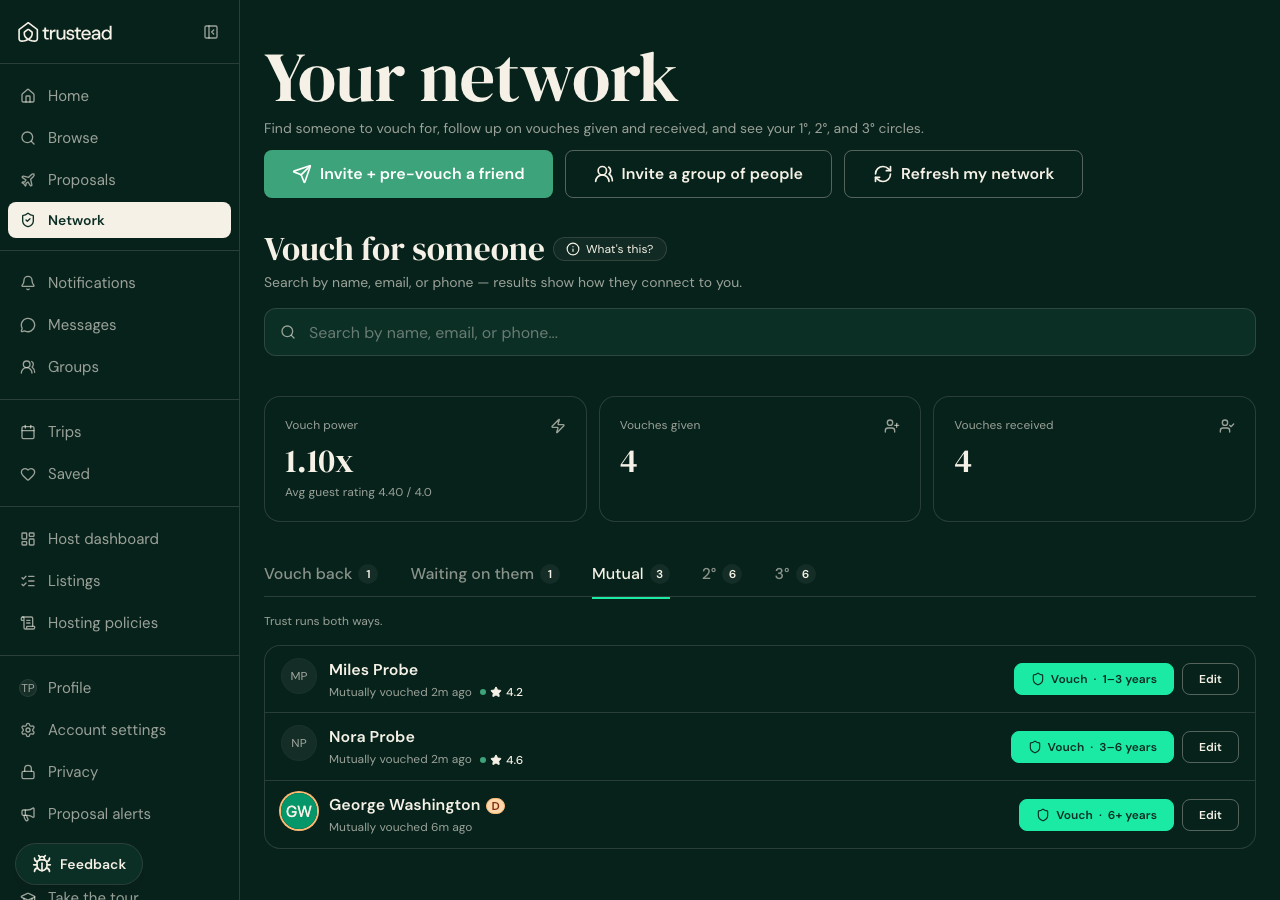This screenshot has width=1280, height=900.
Task: Click the Trips calendar icon
Action: click(x=28, y=432)
